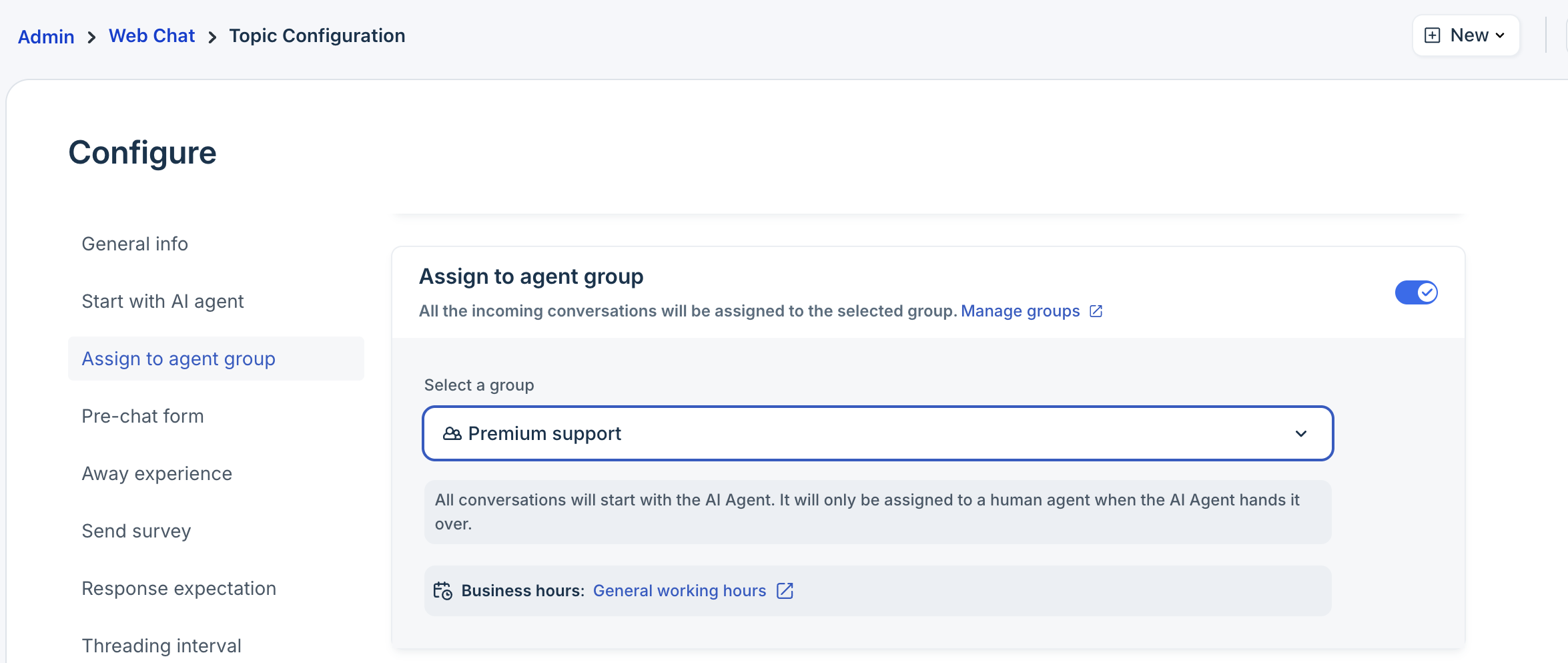
Task: Click the external link icon beside Manage groups
Action: (x=1096, y=311)
